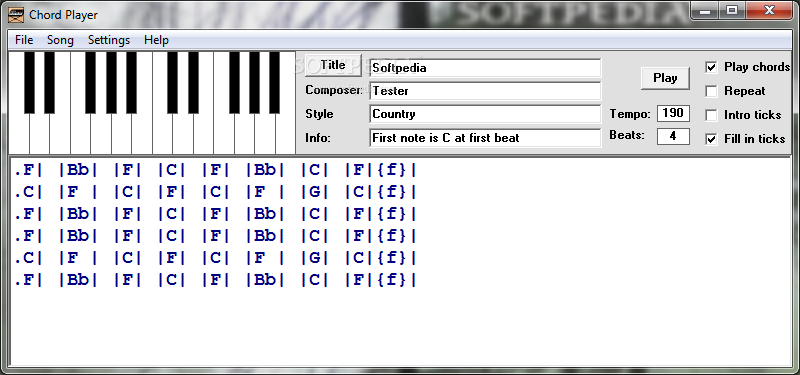This screenshot has height=375, width=800.
Task: Click the Title button
Action: click(333, 65)
